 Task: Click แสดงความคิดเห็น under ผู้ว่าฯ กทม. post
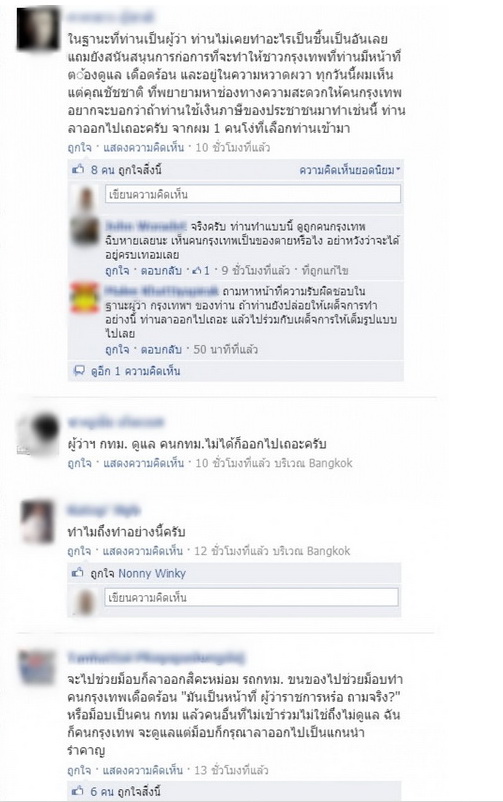[143, 463]
